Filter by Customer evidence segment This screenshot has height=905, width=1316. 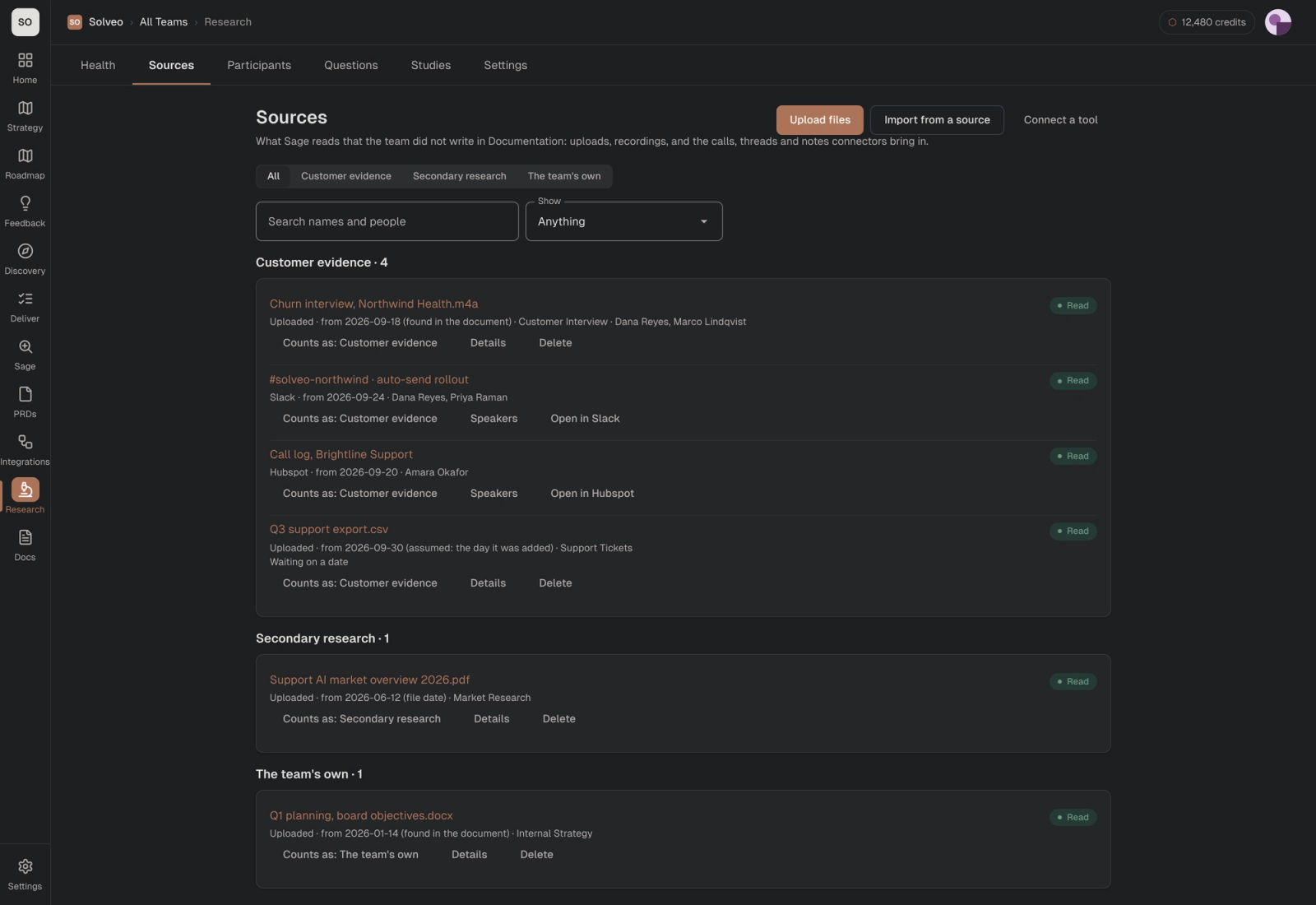[x=345, y=176]
